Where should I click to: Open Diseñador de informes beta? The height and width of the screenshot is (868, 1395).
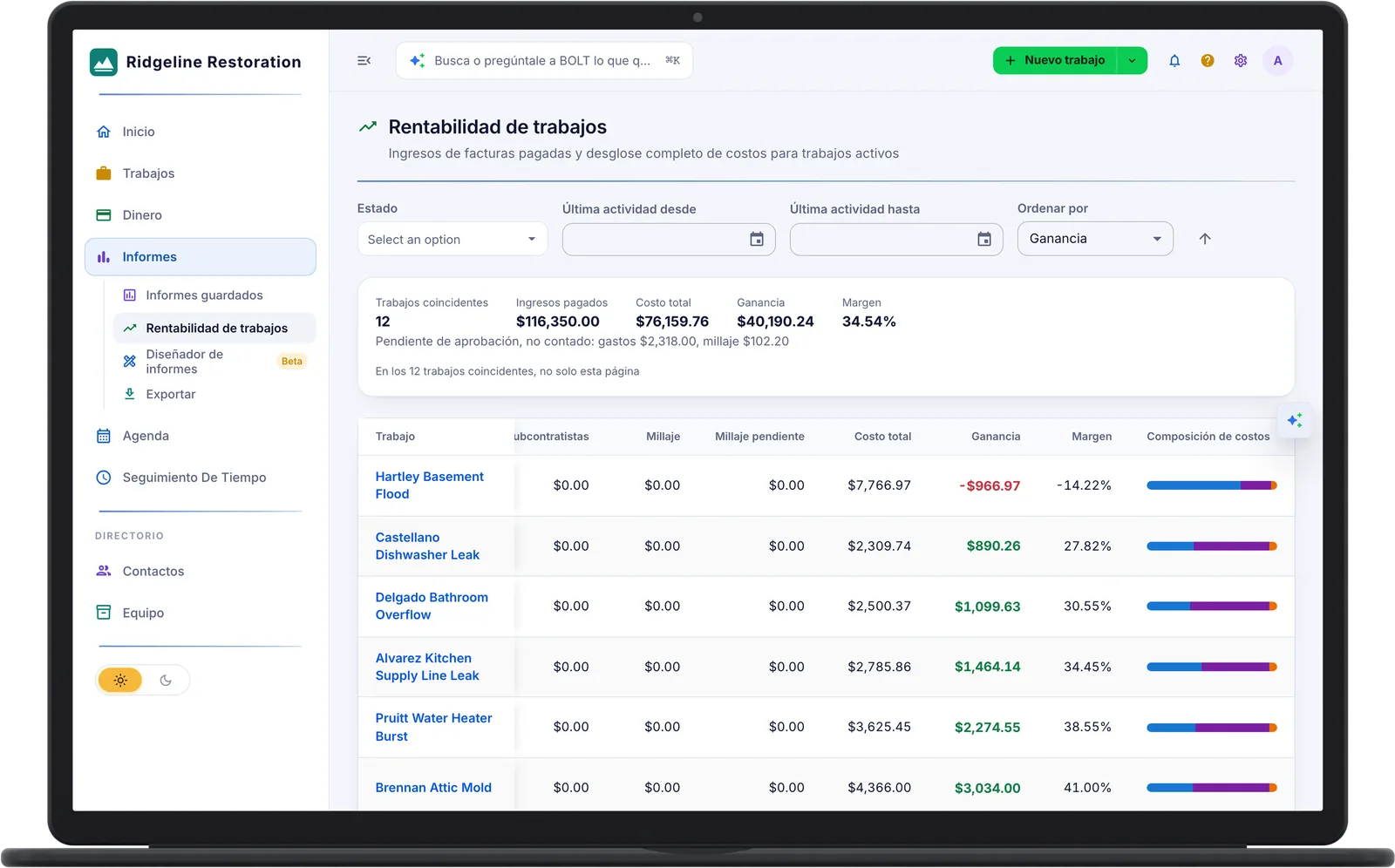click(214, 362)
